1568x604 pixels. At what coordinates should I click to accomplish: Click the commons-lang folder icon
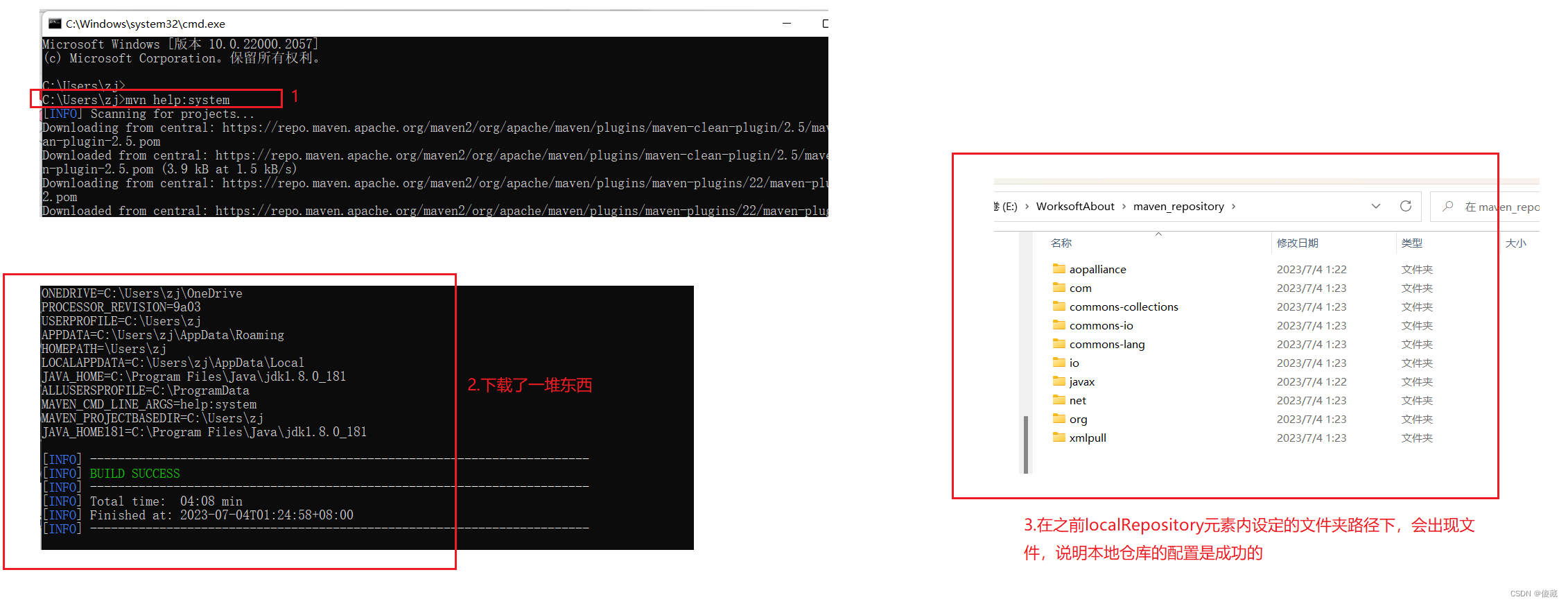tap(1059, 343)
